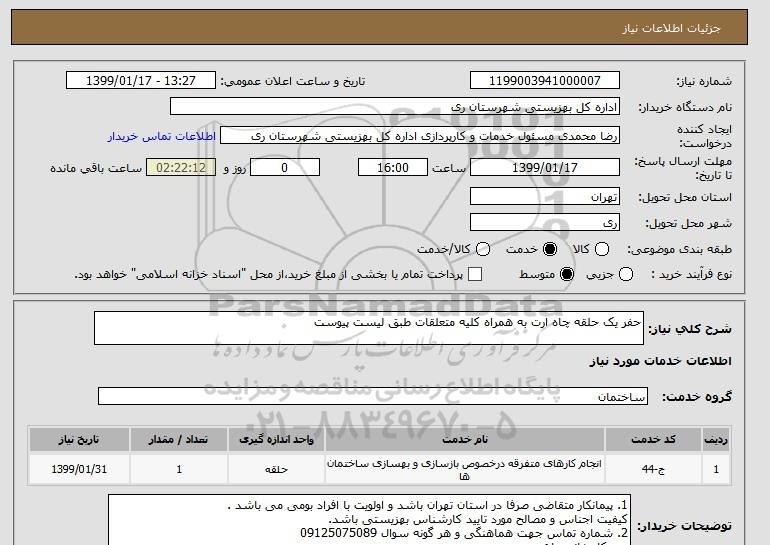Click the واحد اندازه گیری column header
This screenshot has width=770, height=545.
276,440
